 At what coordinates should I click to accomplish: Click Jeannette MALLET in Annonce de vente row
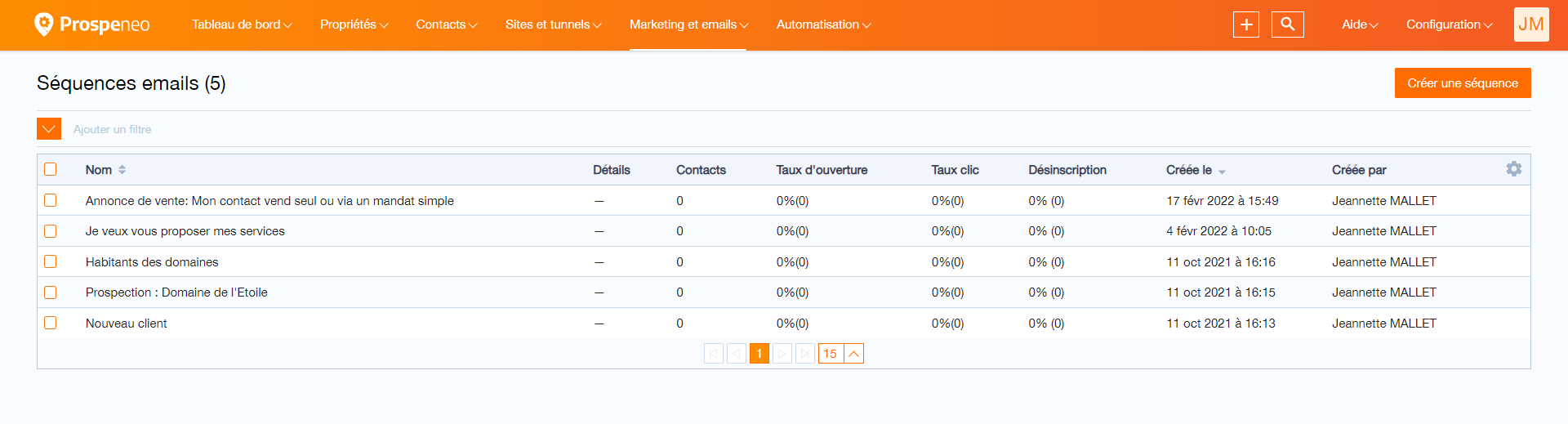pyautogui.click(x=1384, y=201)
